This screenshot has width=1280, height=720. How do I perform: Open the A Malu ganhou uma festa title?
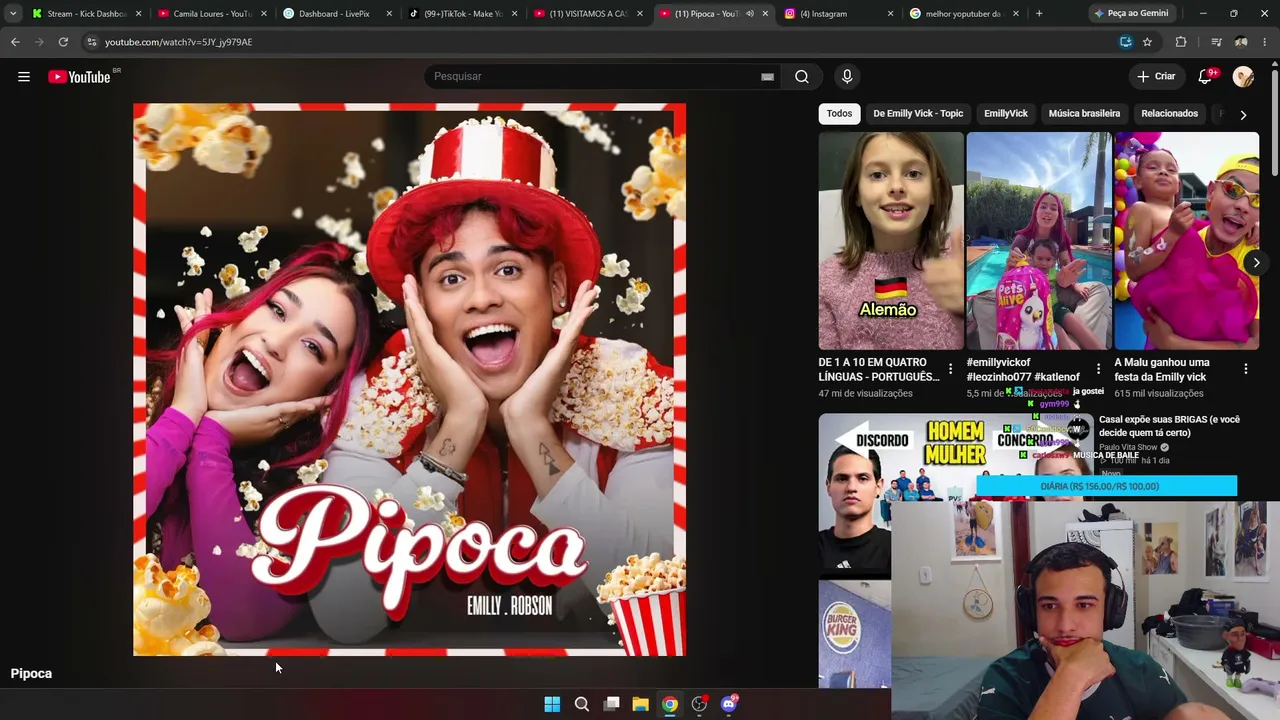(x=1163, y=370)
